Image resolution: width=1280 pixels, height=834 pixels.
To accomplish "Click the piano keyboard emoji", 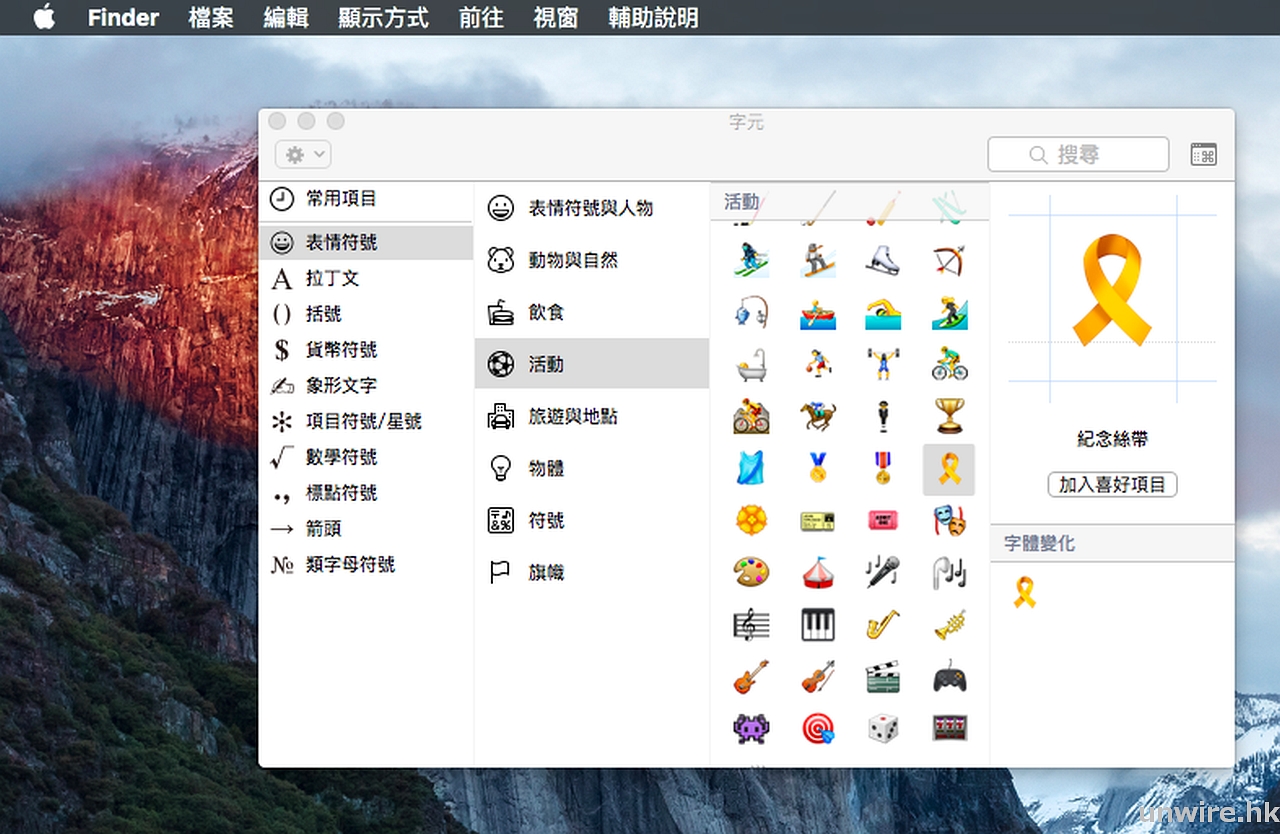I will click(x=817, y=625).
